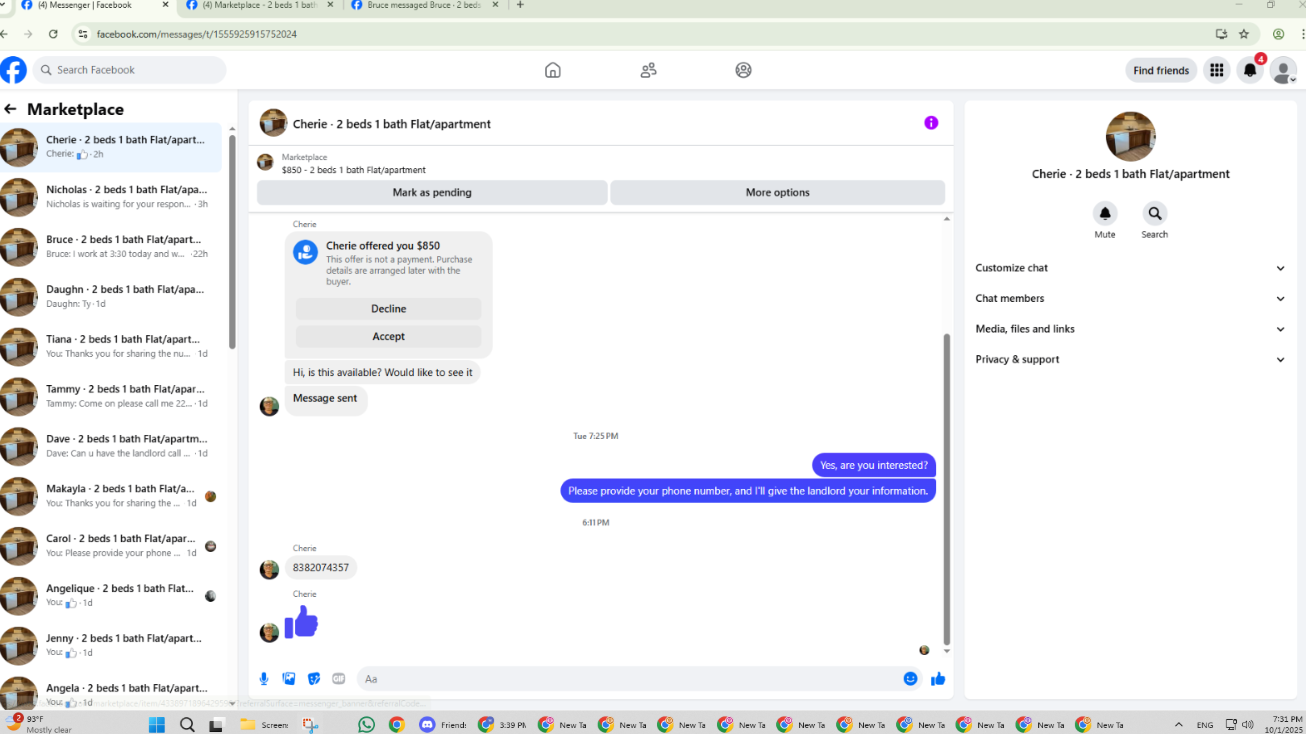Open the Groups icon in top navigation
This screenshot has width=1306, height=734.
point(743,70)
